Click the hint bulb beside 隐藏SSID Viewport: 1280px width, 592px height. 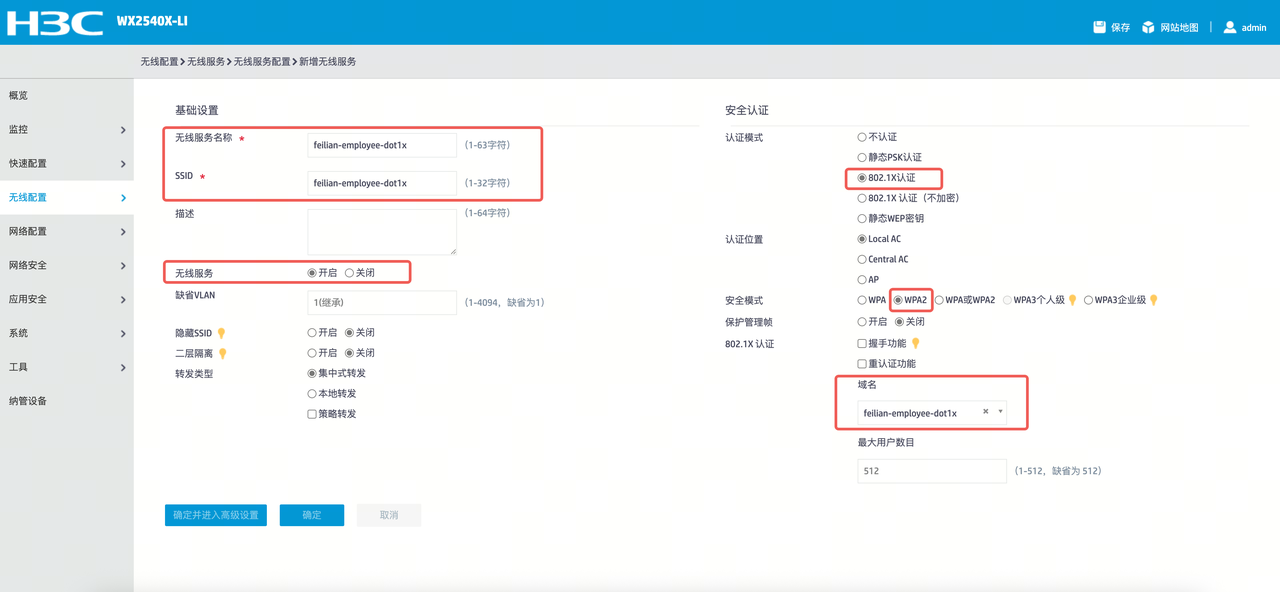pyautogui.click(x=222, y=333)
